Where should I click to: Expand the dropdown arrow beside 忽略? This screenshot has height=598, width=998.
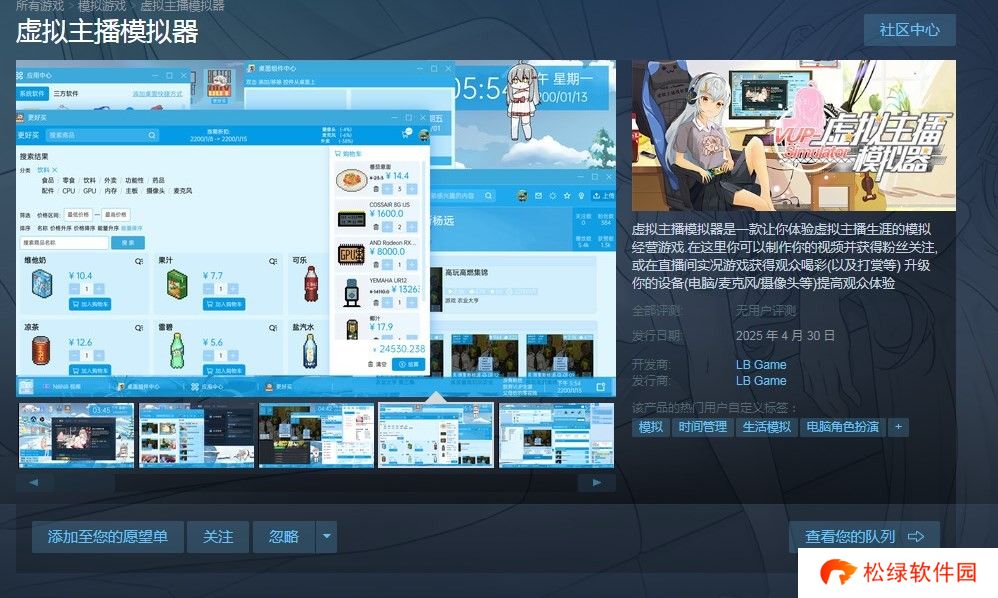(x=327, y=537)
